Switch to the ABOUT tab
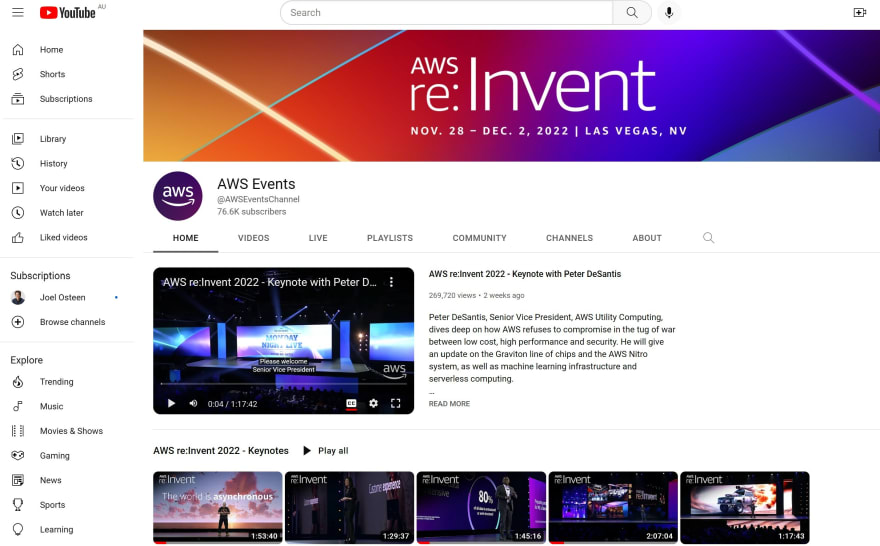Image resolution: width=880 pixels, height=546 pixels. click(x=647, y=238)
